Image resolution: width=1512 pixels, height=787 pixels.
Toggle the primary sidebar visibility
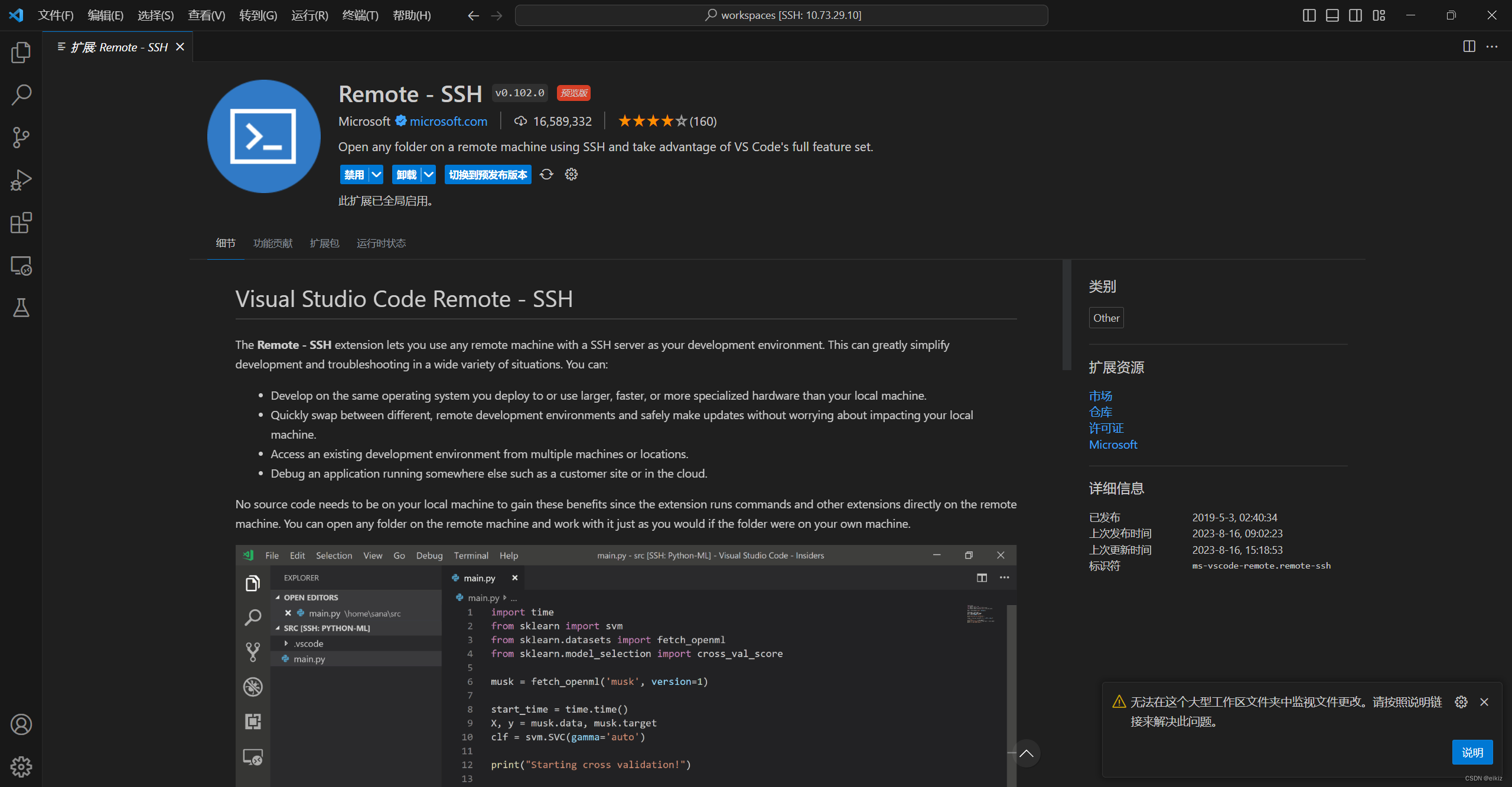click(1309, 15)
